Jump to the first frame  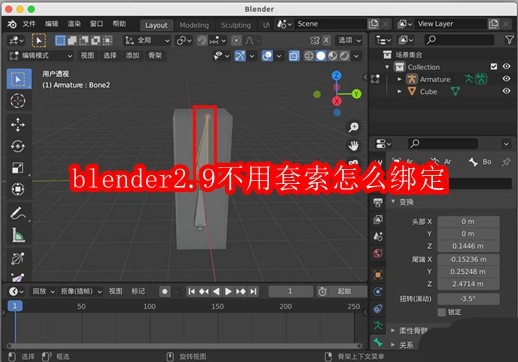point(191,291)
